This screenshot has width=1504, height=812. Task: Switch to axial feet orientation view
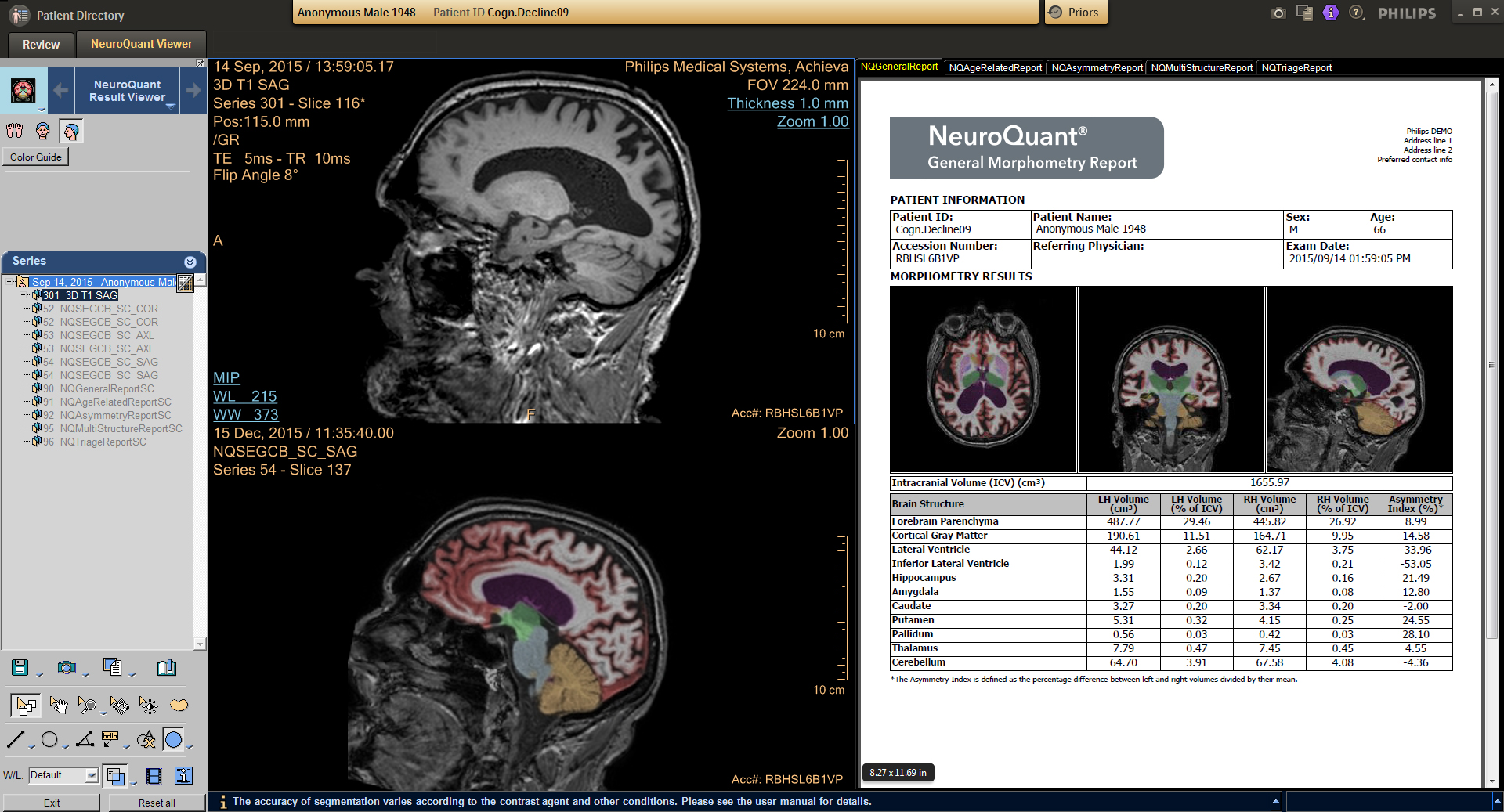[x=15, y=132]
